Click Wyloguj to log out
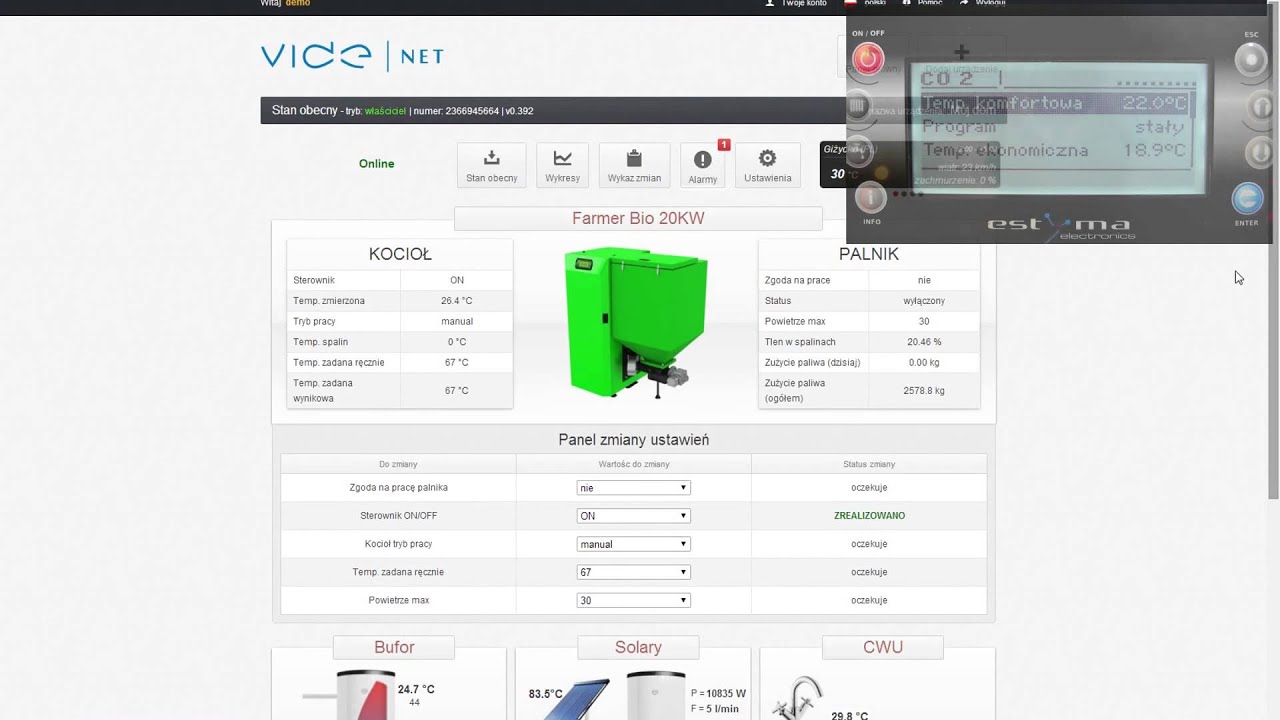This screenshot has height=720, width=1280. point(983,3)
